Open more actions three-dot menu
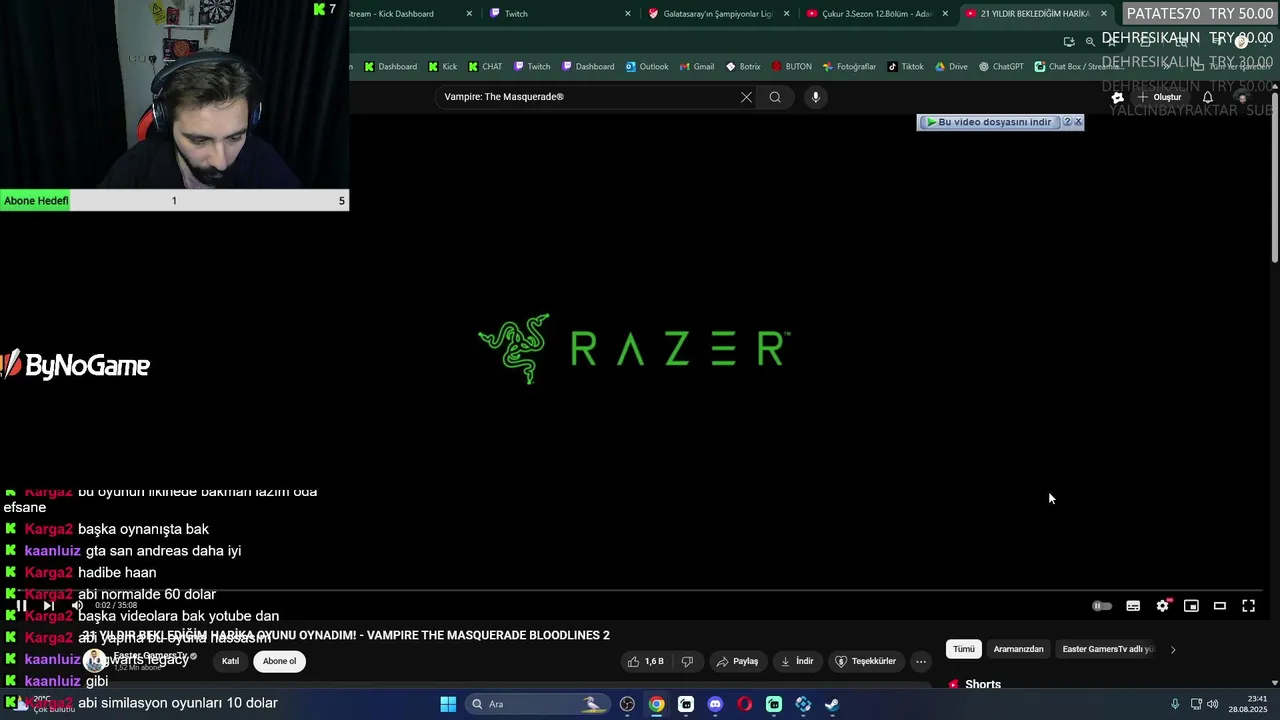Image resolution: width=1280 pixels, height=720 pixels. point(921,661)
